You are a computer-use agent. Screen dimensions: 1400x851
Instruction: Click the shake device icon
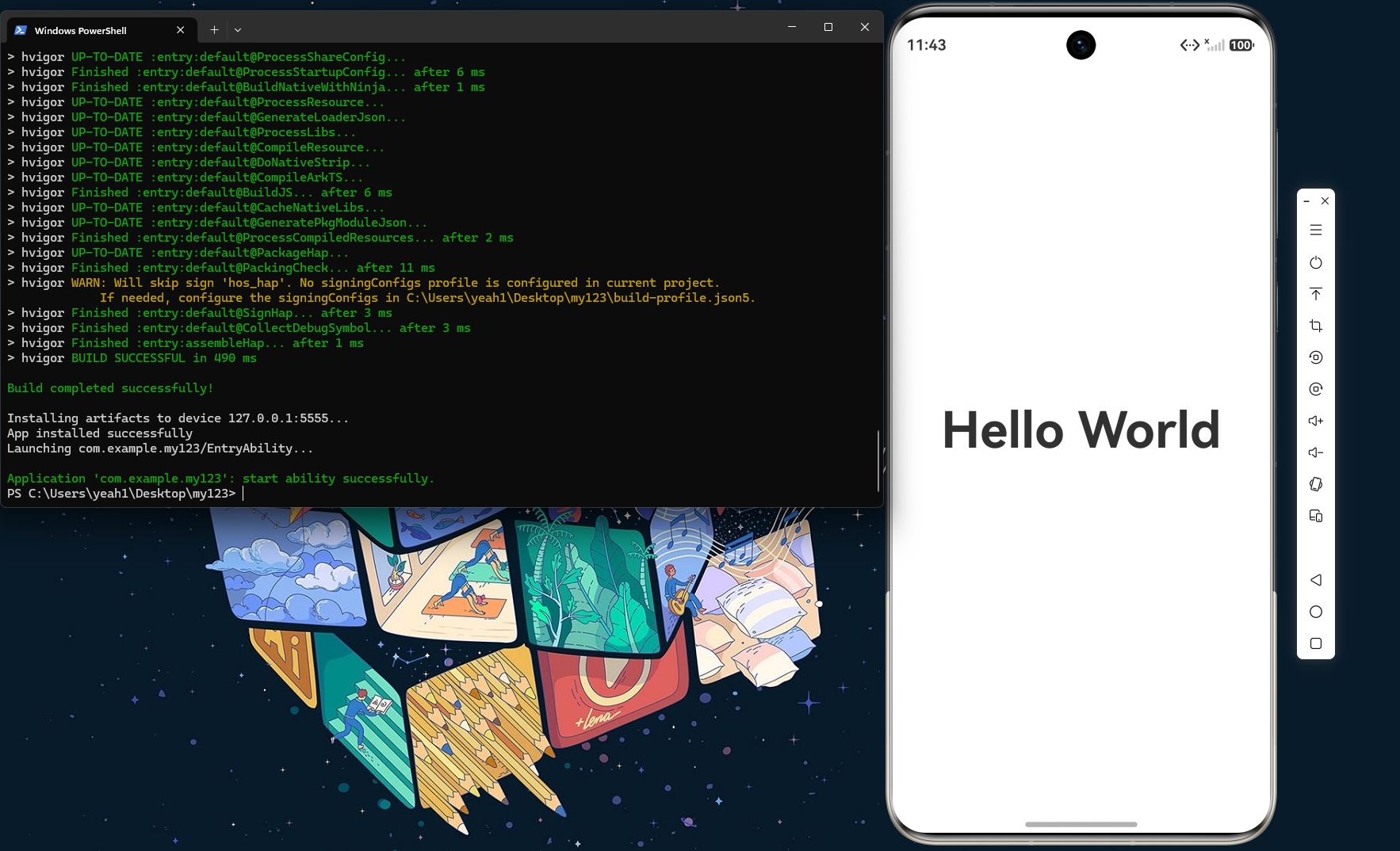pos(1316,484)
